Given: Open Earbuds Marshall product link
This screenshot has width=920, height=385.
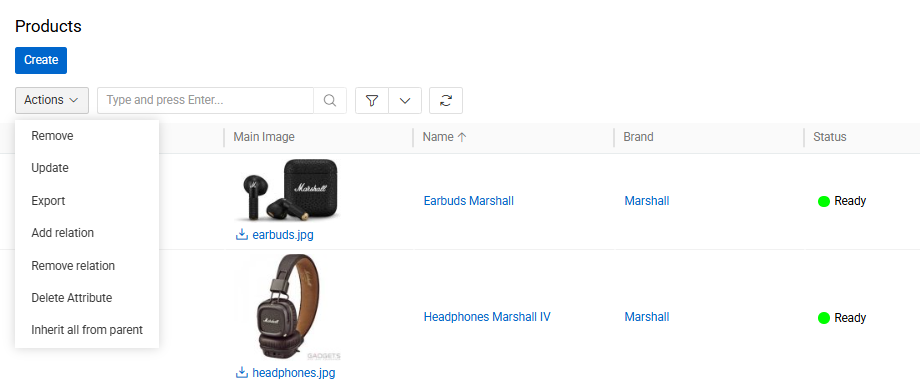Looking at the screenshot, I should pos(468,201).
